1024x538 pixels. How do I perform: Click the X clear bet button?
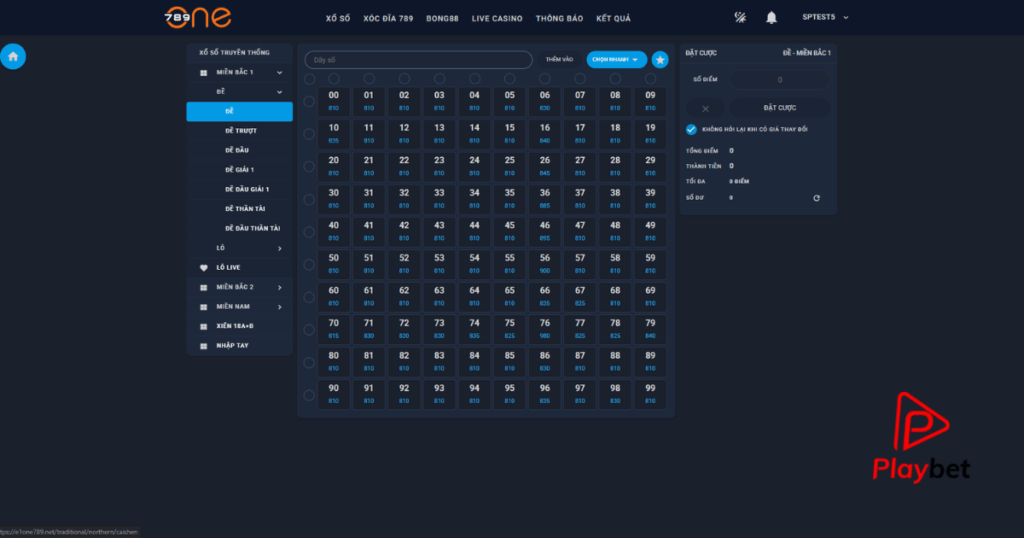coord(705,108)
